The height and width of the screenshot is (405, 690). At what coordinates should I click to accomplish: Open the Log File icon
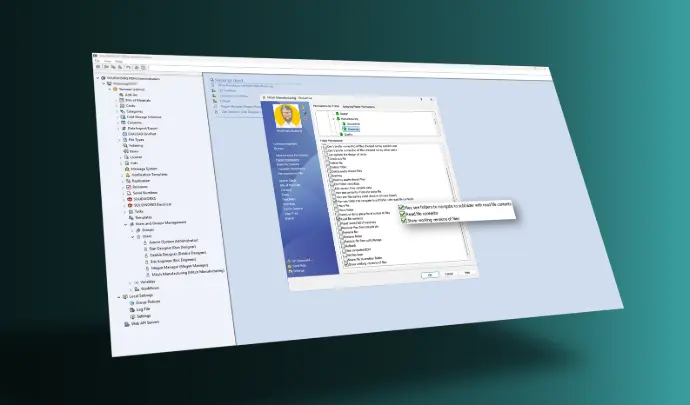click(132, 310)
